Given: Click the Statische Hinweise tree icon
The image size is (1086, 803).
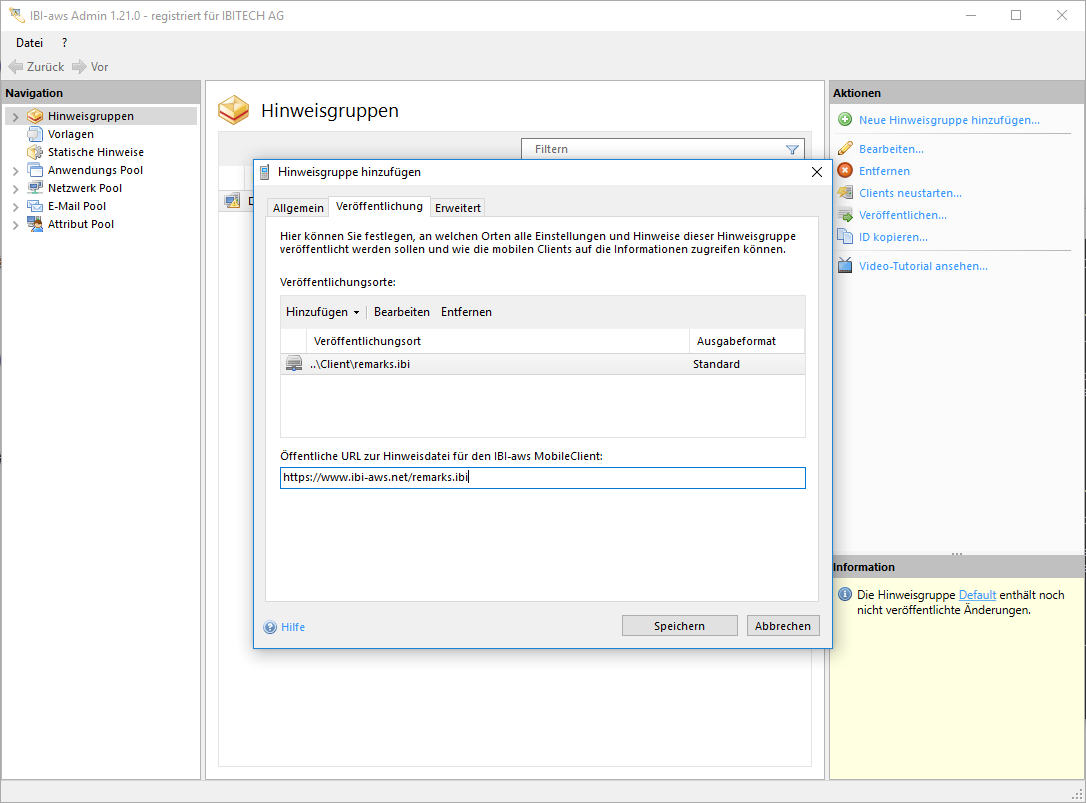Looking at the screenshot, I should [x=35, y=152].
